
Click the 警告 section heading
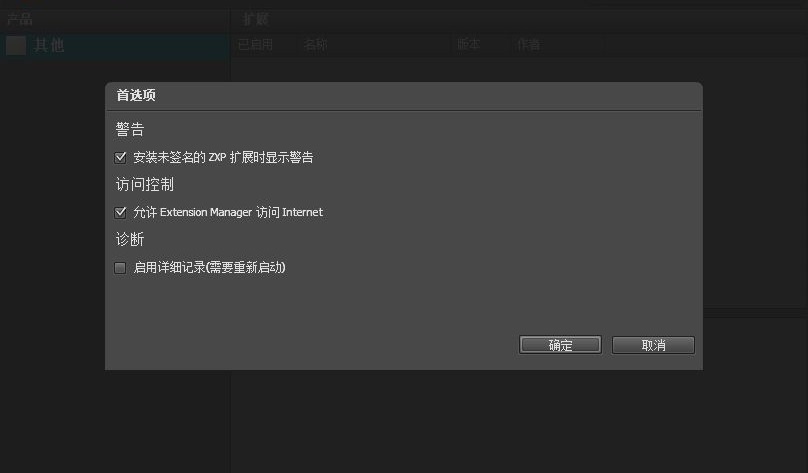point(130,129)
